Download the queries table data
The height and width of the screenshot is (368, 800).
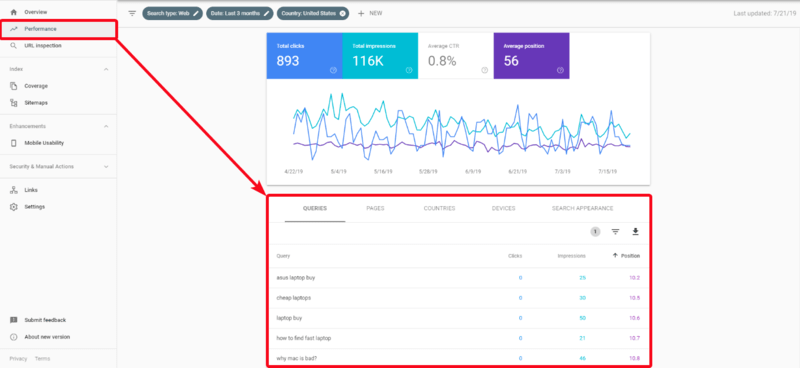[635, 232]
